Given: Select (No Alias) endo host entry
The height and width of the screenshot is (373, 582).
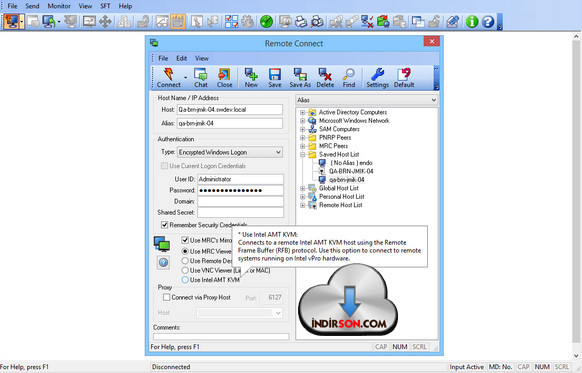Looking at the screenshot, I should 351,163.
